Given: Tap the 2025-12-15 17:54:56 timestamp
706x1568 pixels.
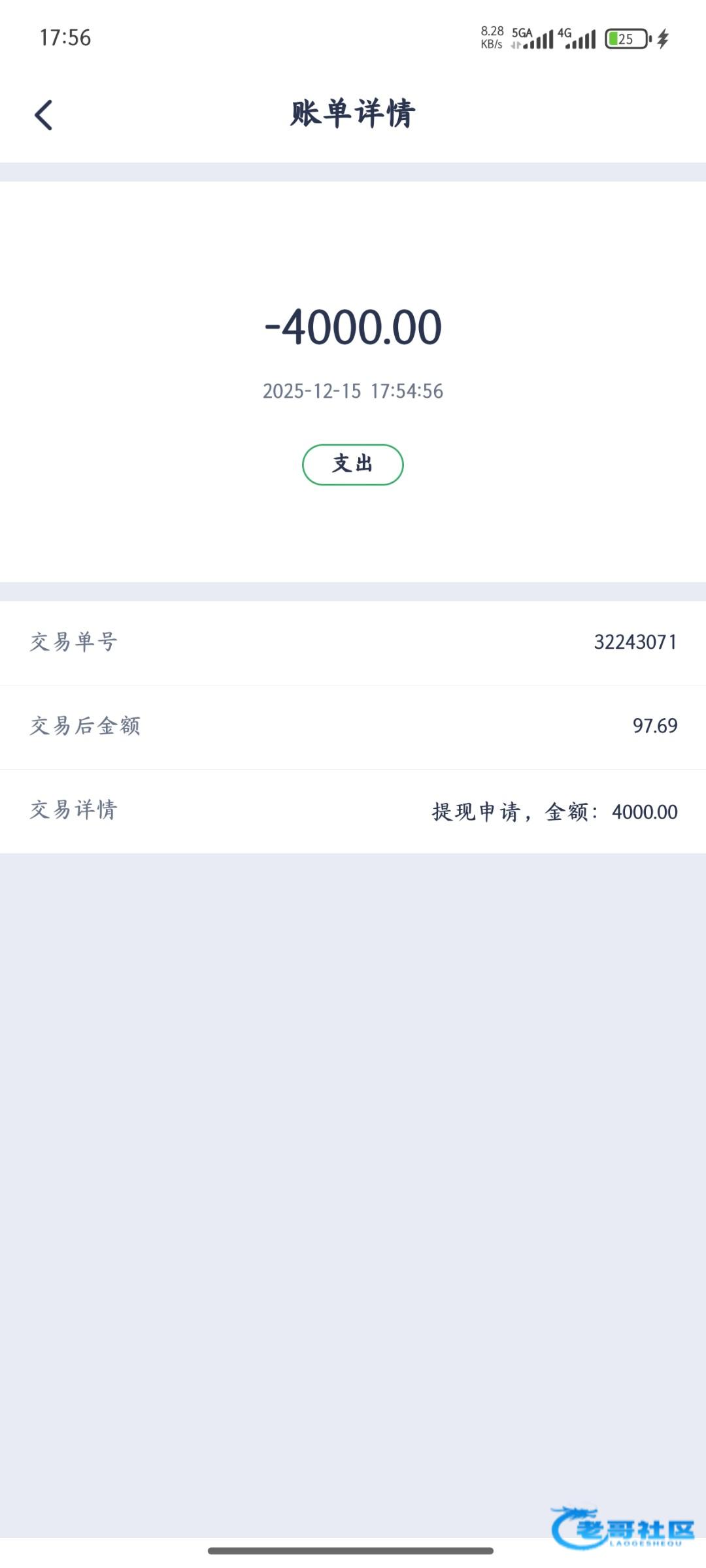Looking at the screenshot, I should (353, 391).
